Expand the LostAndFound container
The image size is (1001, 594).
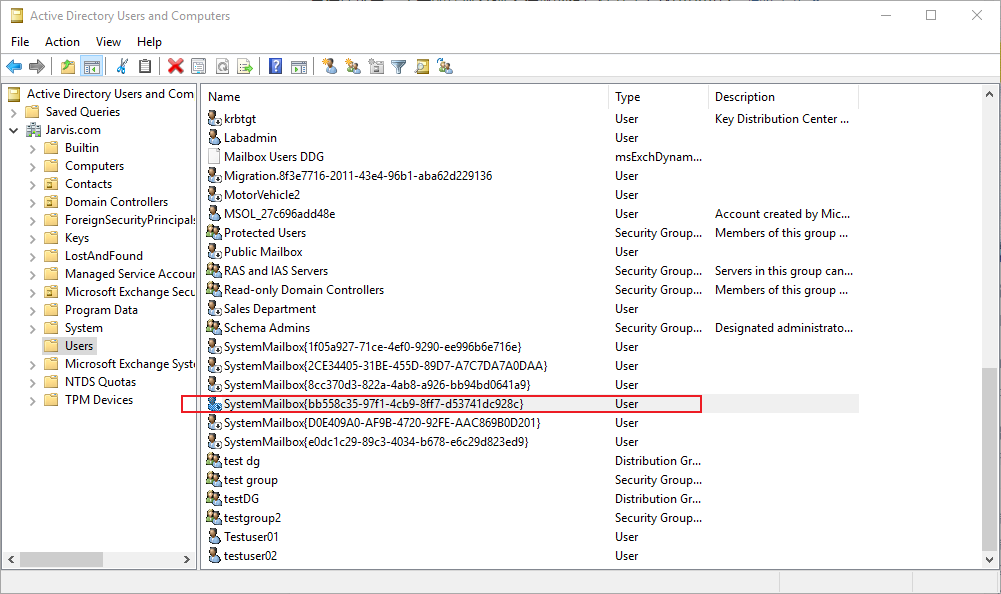[33, 256]
